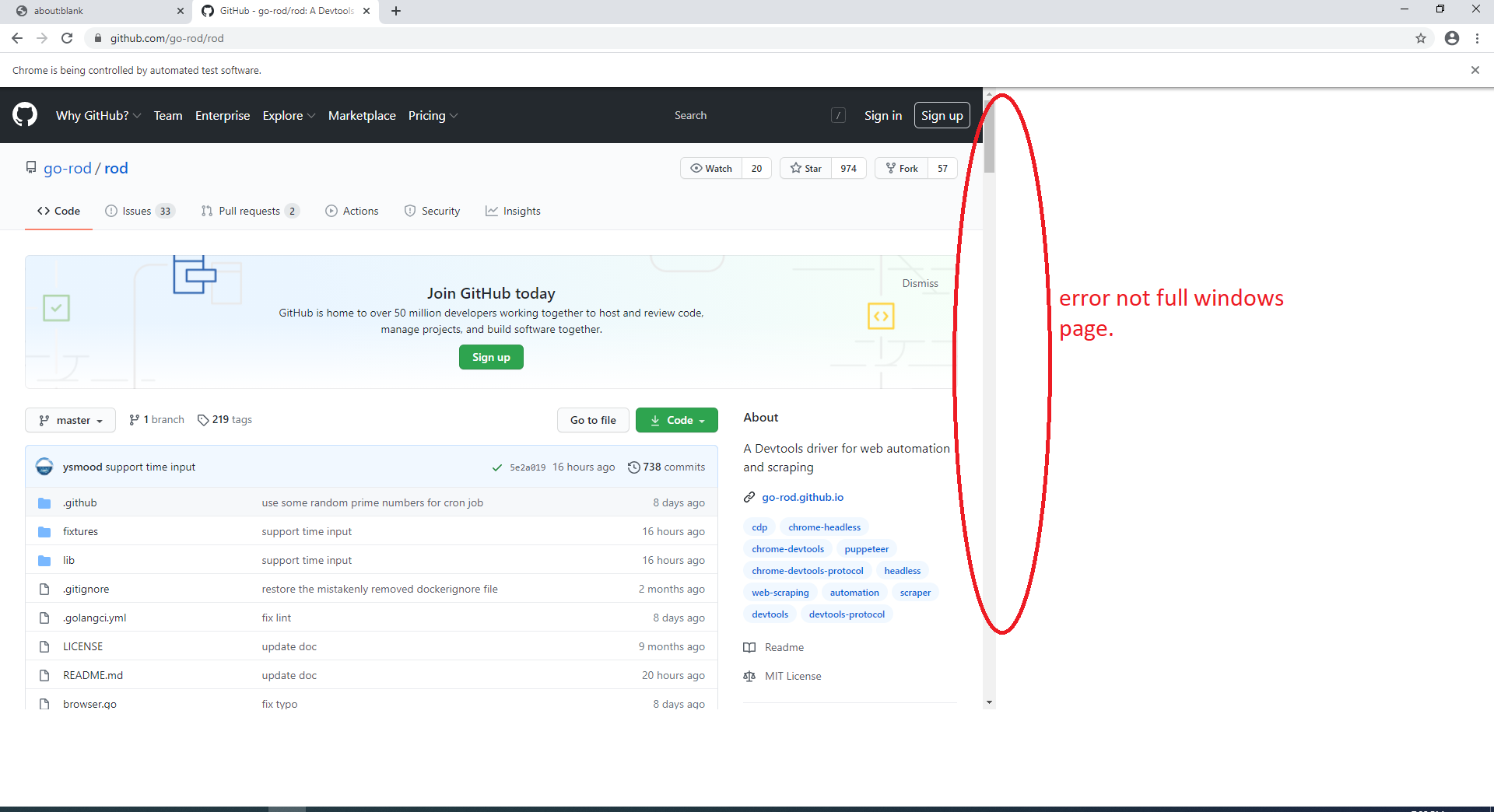The image size is (1494, 812).
Task: Dismiss the Join GitHub banner
Action: [x=920, y=283]
